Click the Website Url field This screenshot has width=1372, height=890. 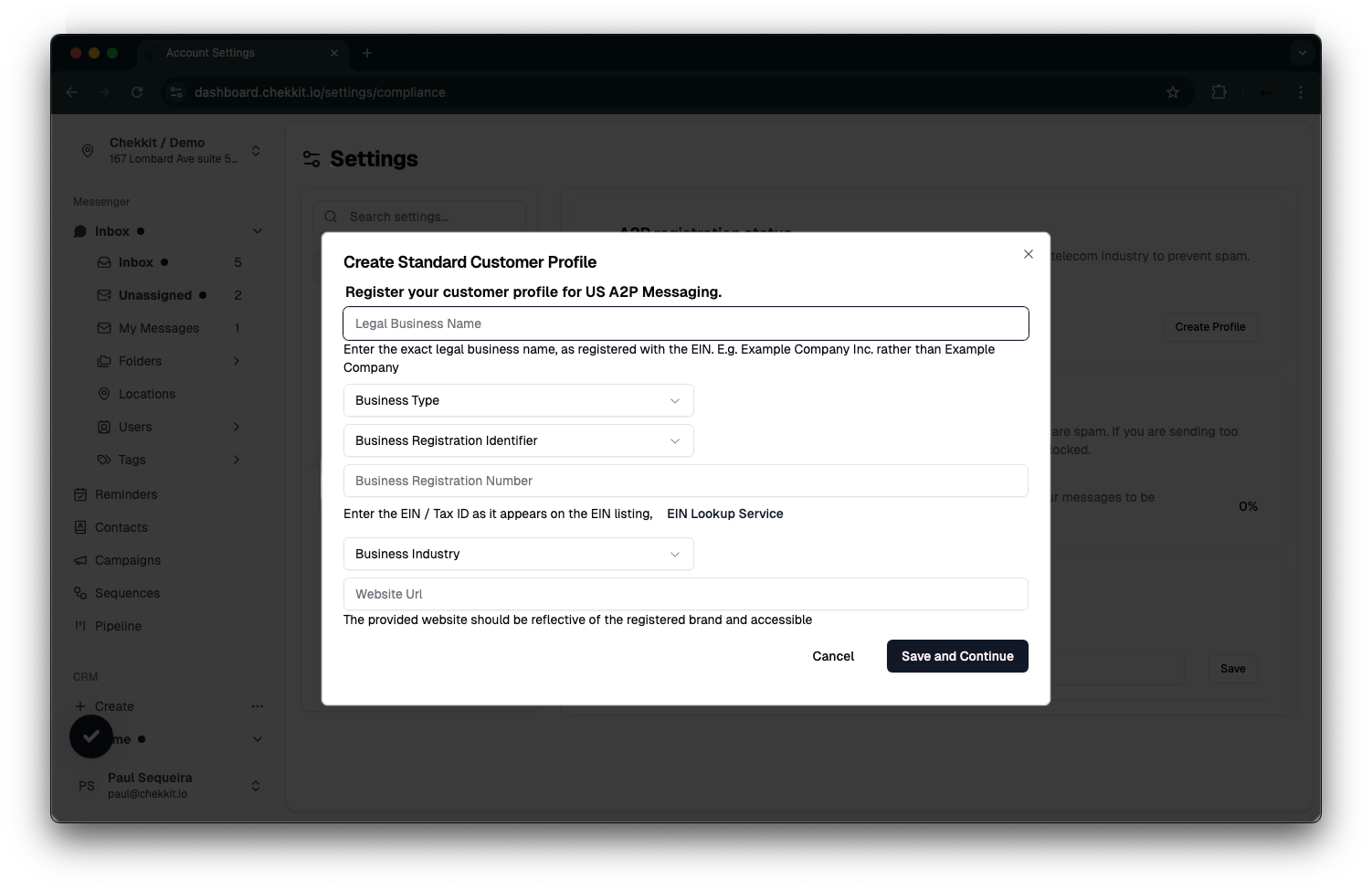(x=686, y=594)
